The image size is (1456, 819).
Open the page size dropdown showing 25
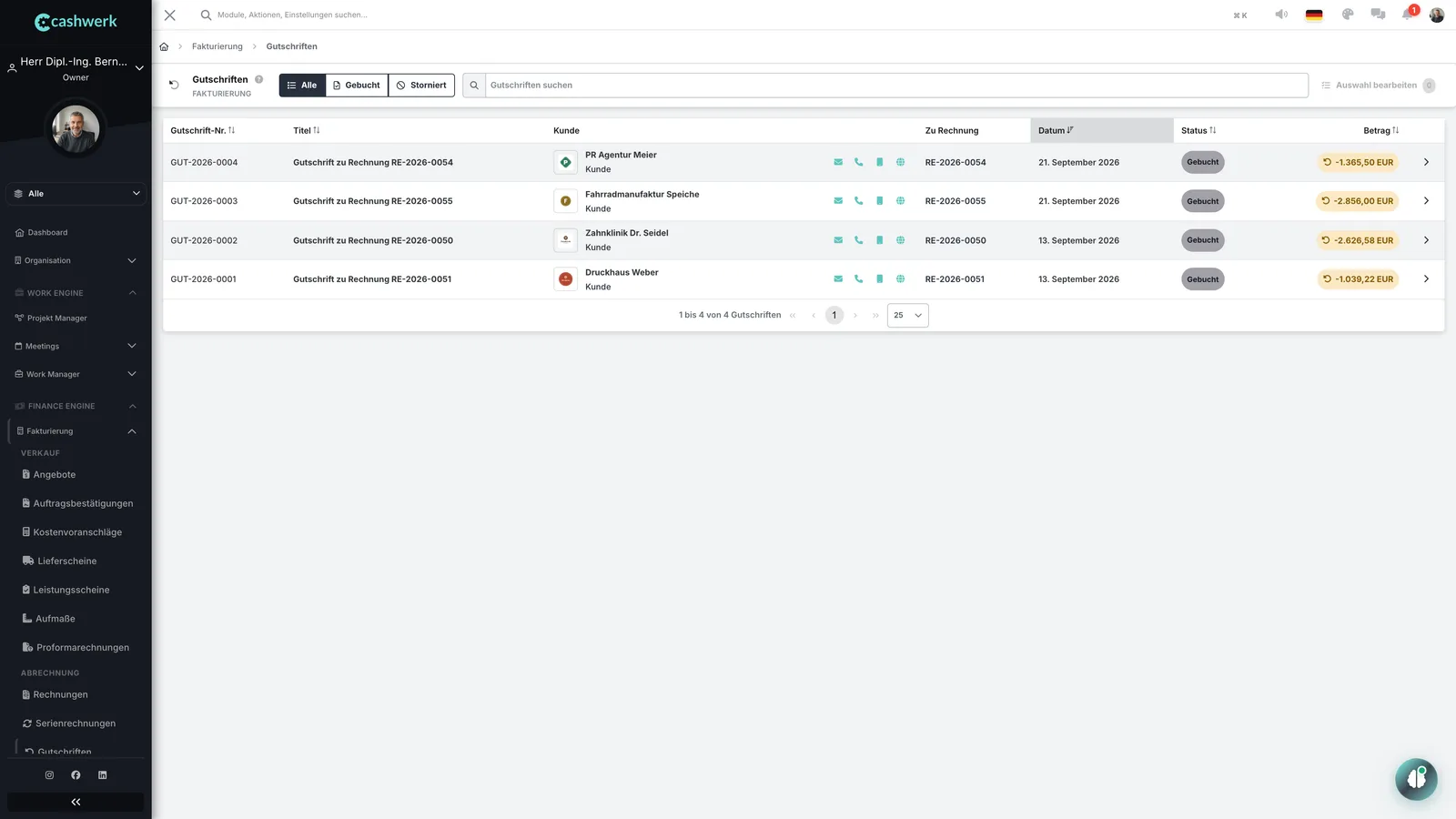907,315
